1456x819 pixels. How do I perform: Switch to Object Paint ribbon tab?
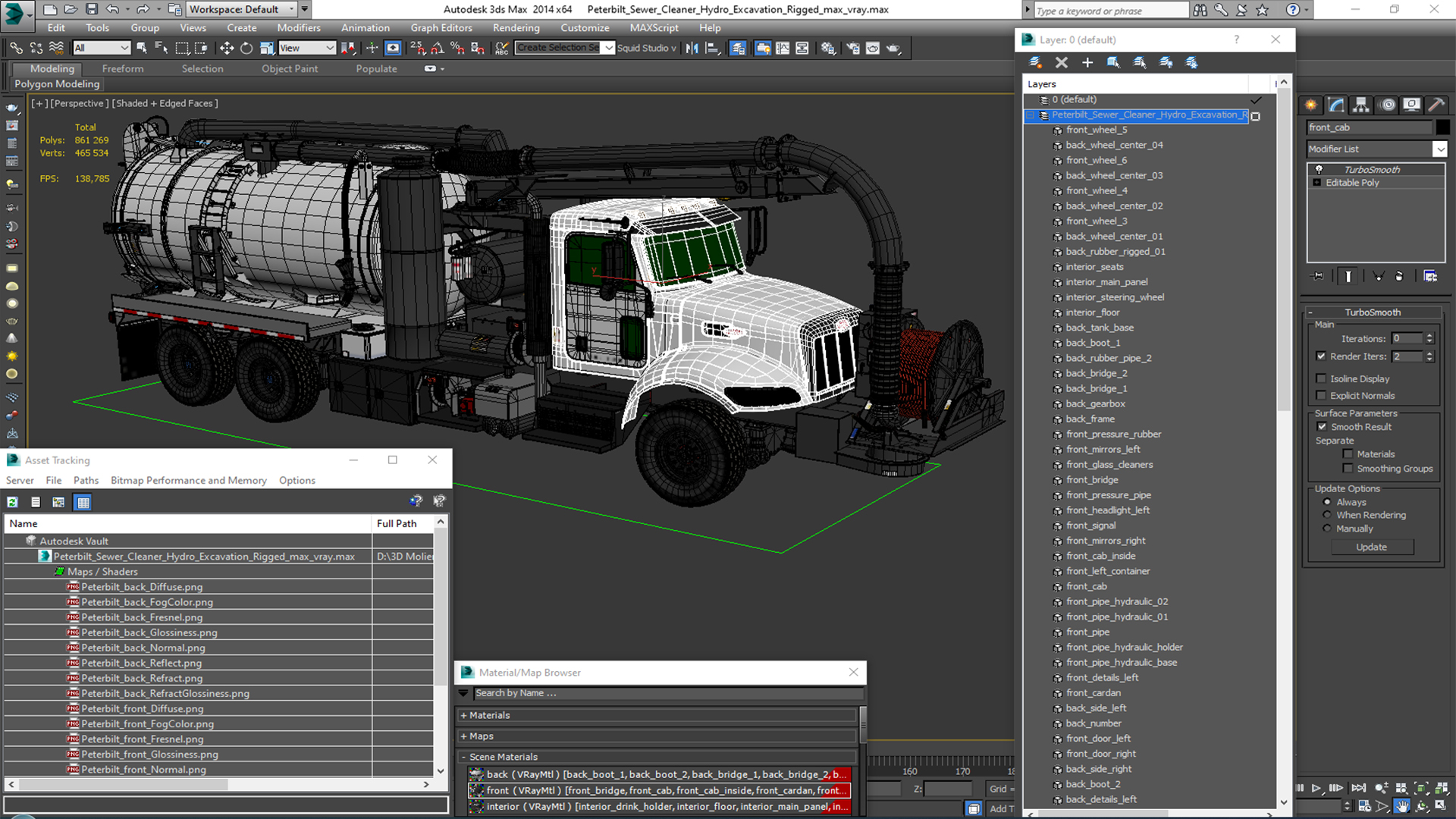(290, 68)
